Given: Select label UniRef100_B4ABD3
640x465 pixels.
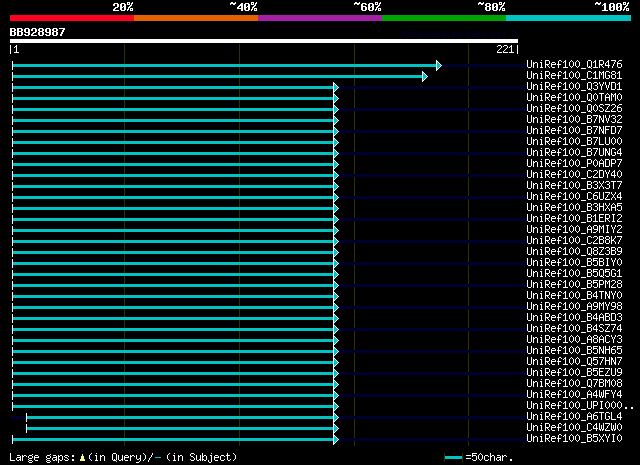Looking at the screenshot, I should [x=574, y=318].
